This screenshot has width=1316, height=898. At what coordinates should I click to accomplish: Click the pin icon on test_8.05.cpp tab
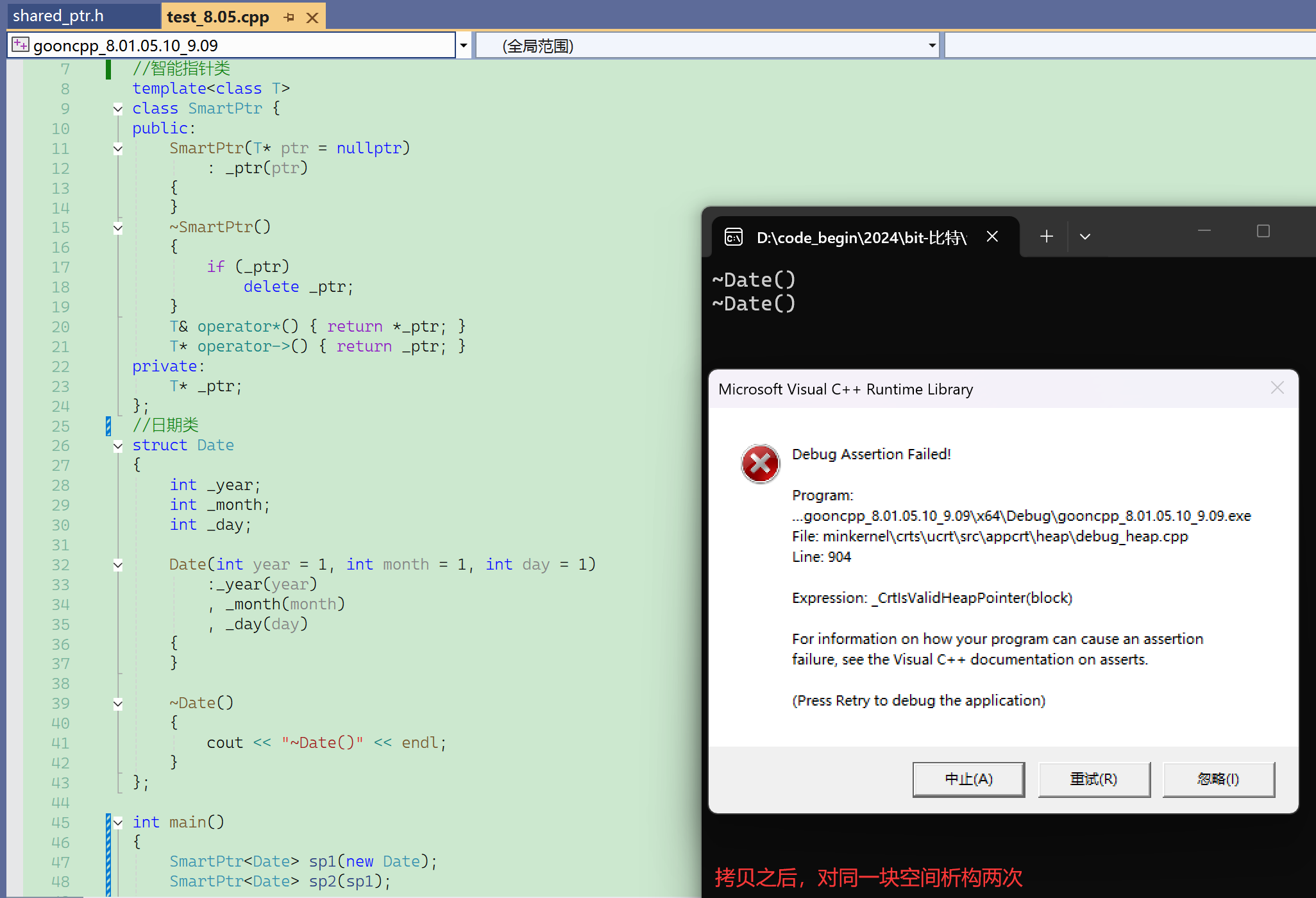(289, 17)
